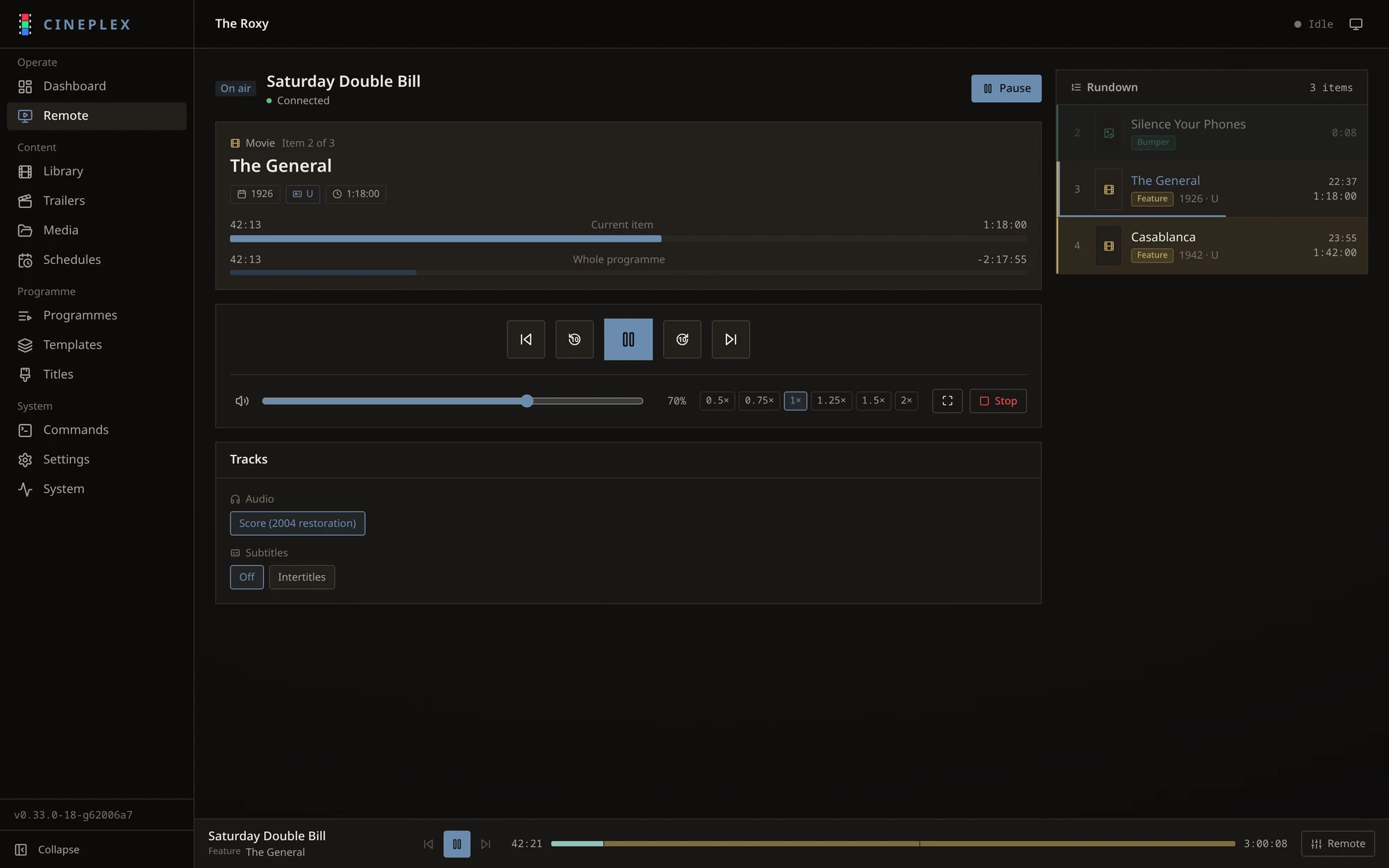Set playback speed to 0.5×
Image resolution: width=1389 pixels, height=868 pixels.
tap(717, 401)
